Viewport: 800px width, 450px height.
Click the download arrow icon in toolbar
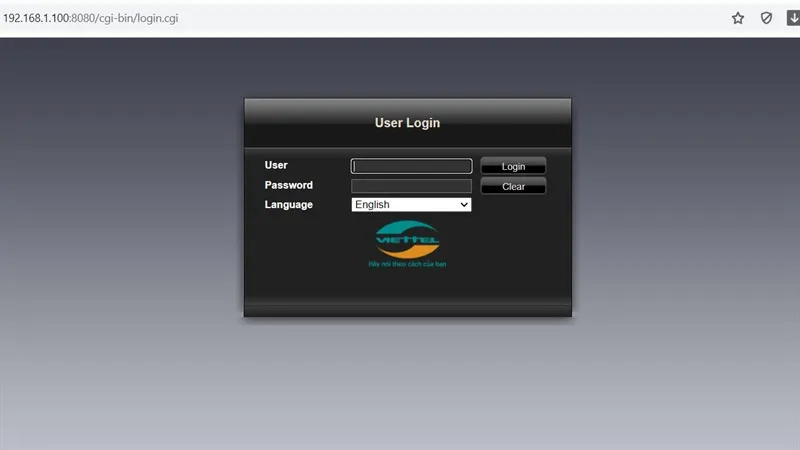coord(792,18)
